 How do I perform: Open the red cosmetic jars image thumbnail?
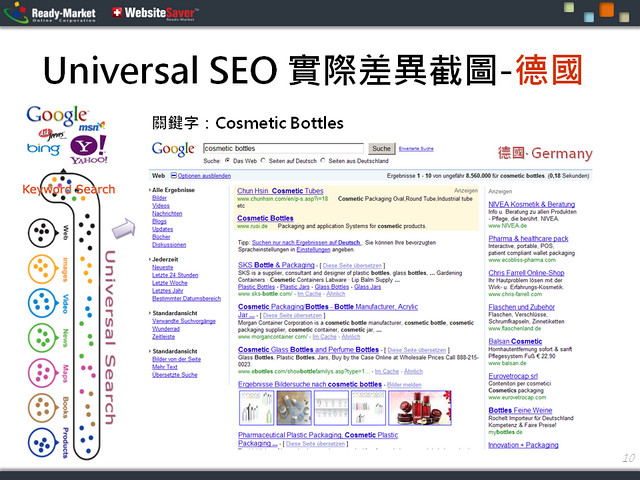[x=420, y=407]
